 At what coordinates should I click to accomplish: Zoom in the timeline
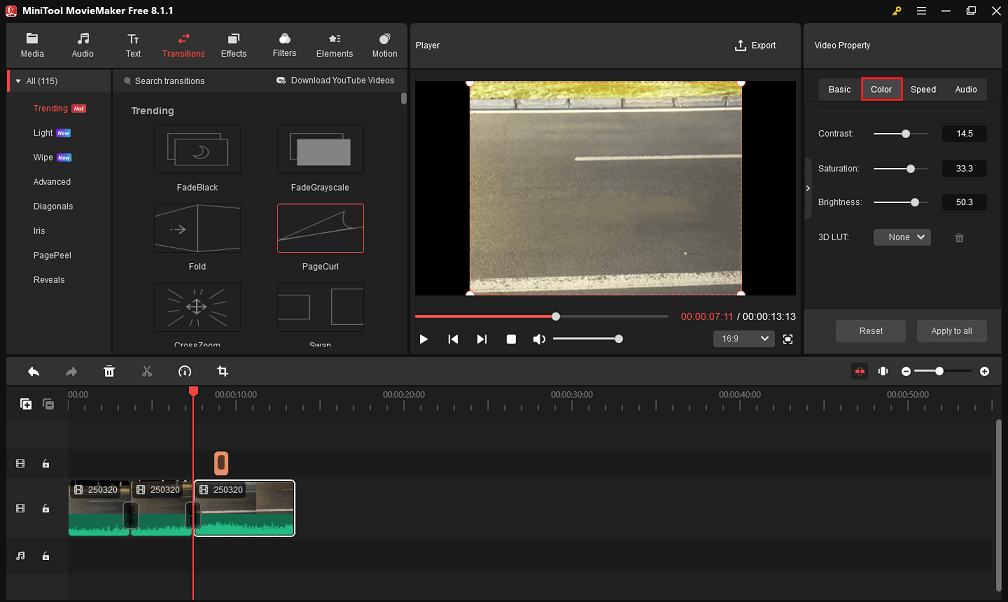pyautogui.click(x=984, y=371)
